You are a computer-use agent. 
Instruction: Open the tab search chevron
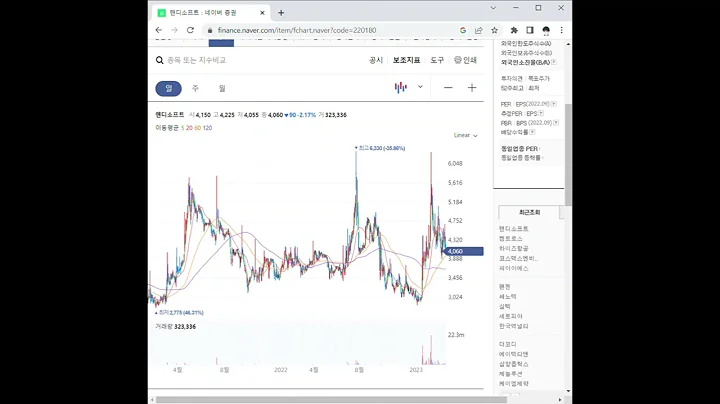click(493, 8)
